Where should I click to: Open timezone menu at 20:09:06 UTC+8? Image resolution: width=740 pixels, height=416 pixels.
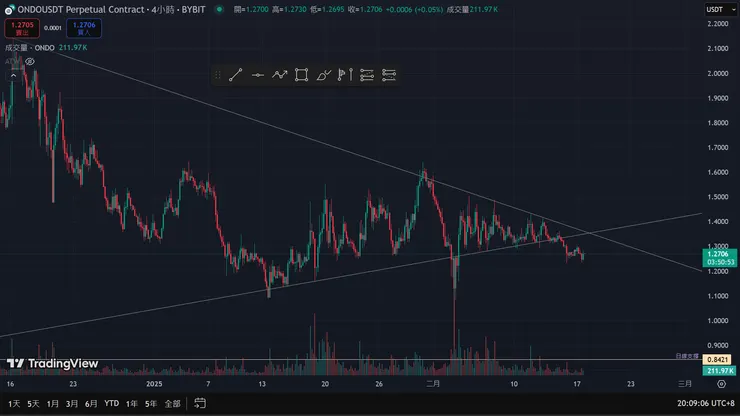click(706, 403)
